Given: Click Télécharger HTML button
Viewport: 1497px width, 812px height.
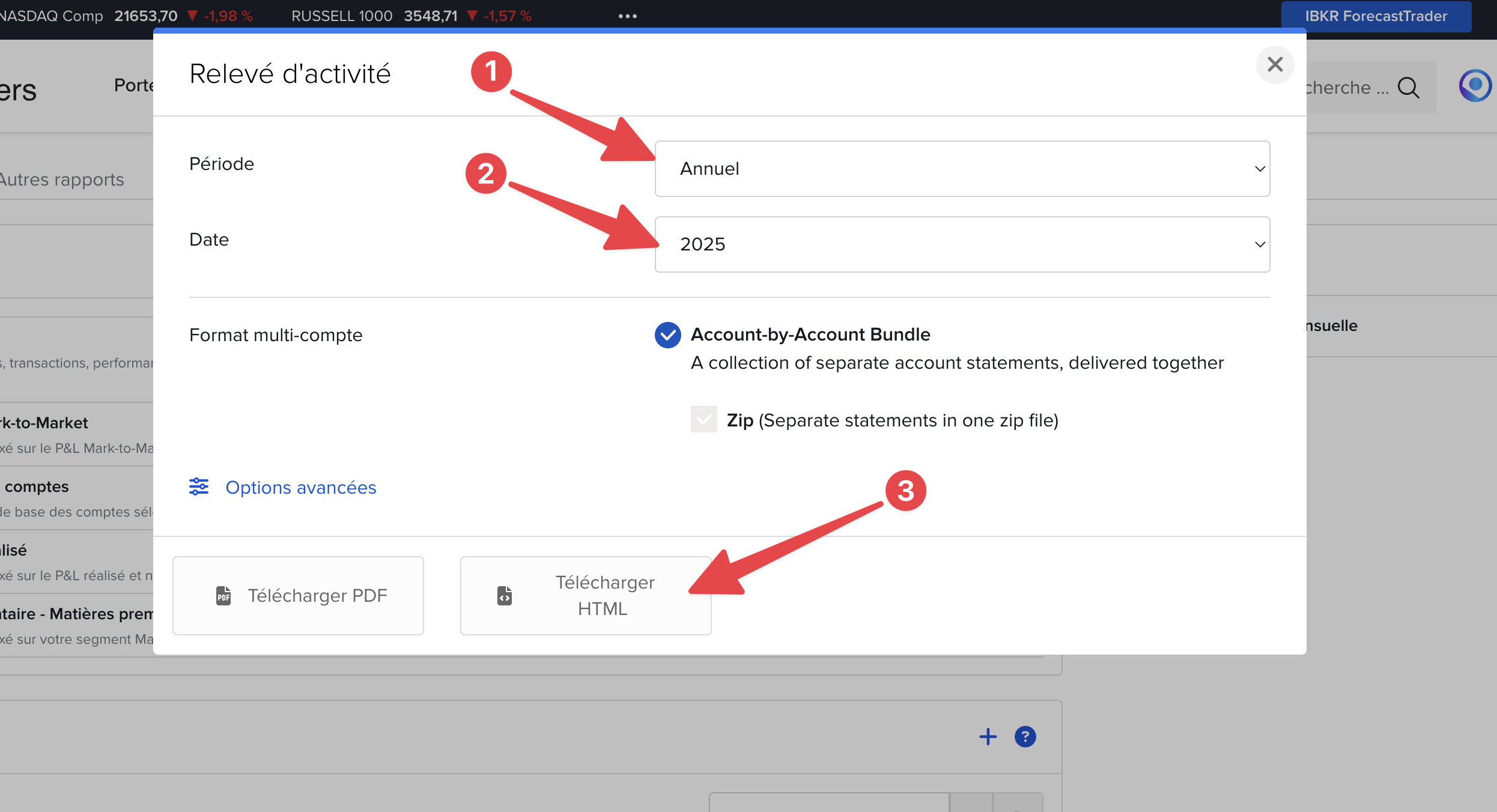Looking at the screenshot, I should click(585, 595).
